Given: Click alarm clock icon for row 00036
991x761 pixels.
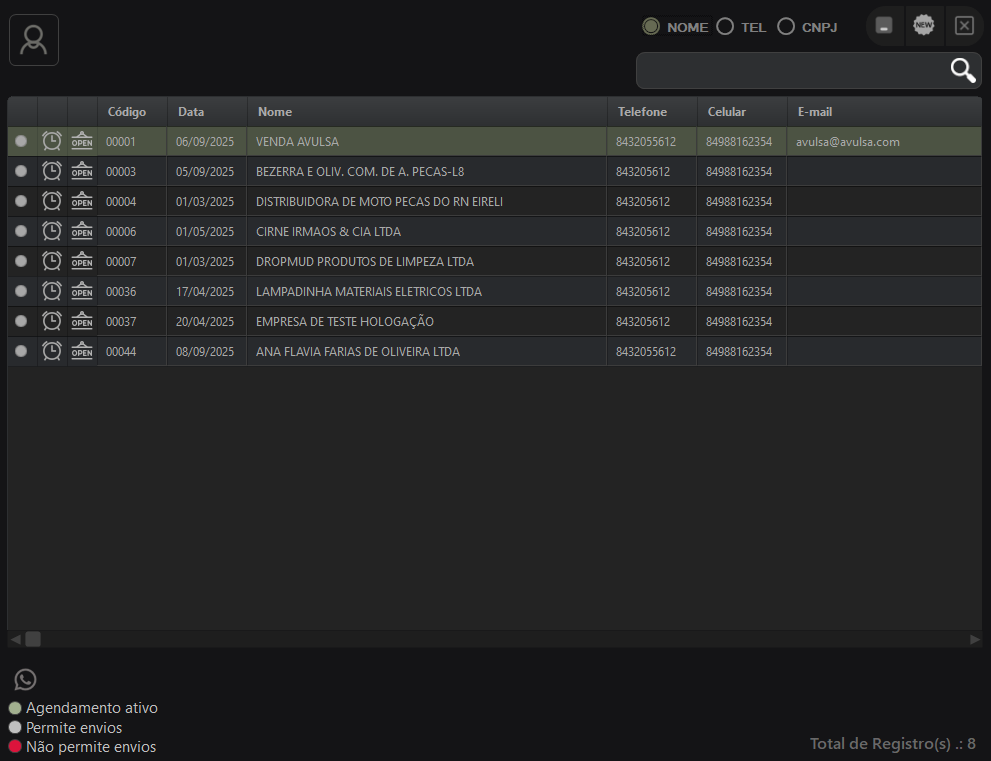Looking at the screenshot, I should (52, 292).
